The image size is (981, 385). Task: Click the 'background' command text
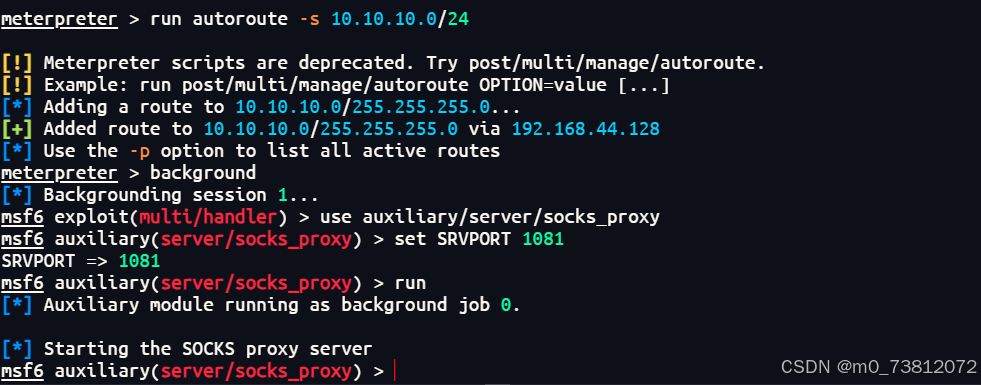point(203,173)
